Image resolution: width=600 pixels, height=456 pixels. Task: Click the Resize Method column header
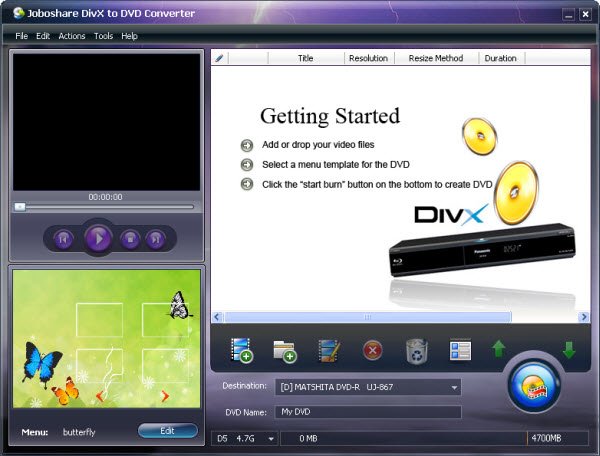point(436,58)
